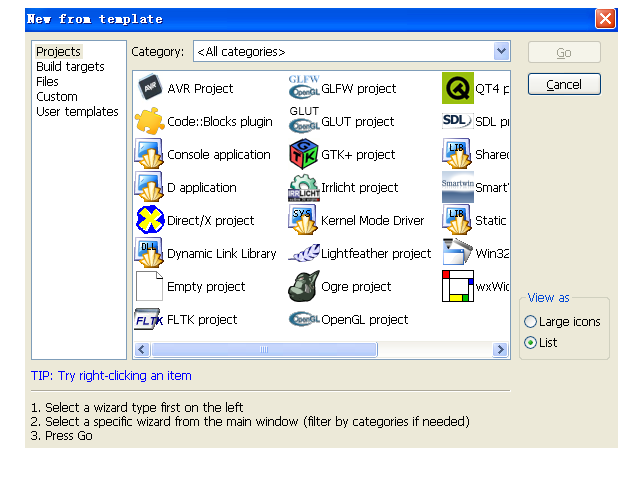This screenshot has height=480, width=640.
Task: Click the horizontal scrollbar thumb
Action: point(264,349)
